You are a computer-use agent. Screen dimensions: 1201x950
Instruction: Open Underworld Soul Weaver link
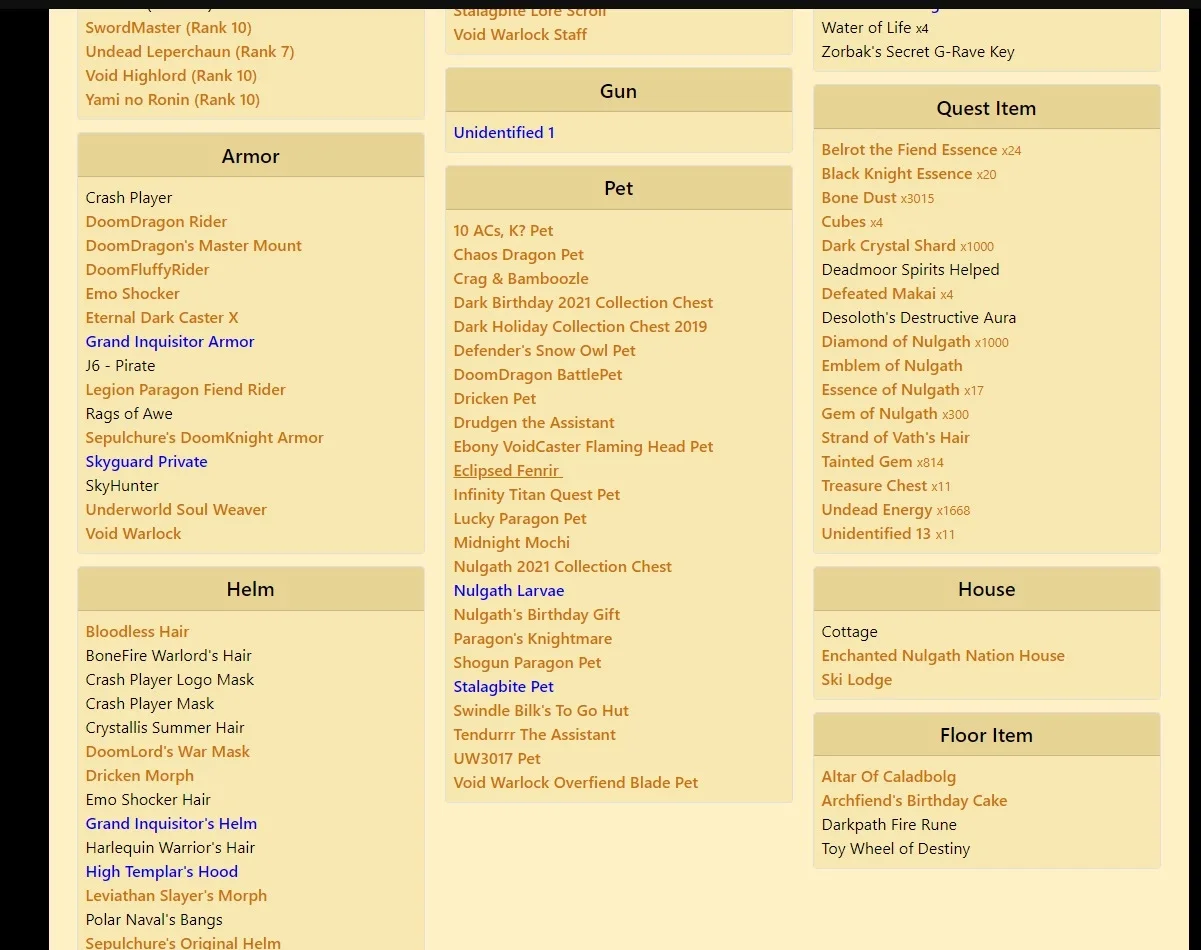point(176,510)
